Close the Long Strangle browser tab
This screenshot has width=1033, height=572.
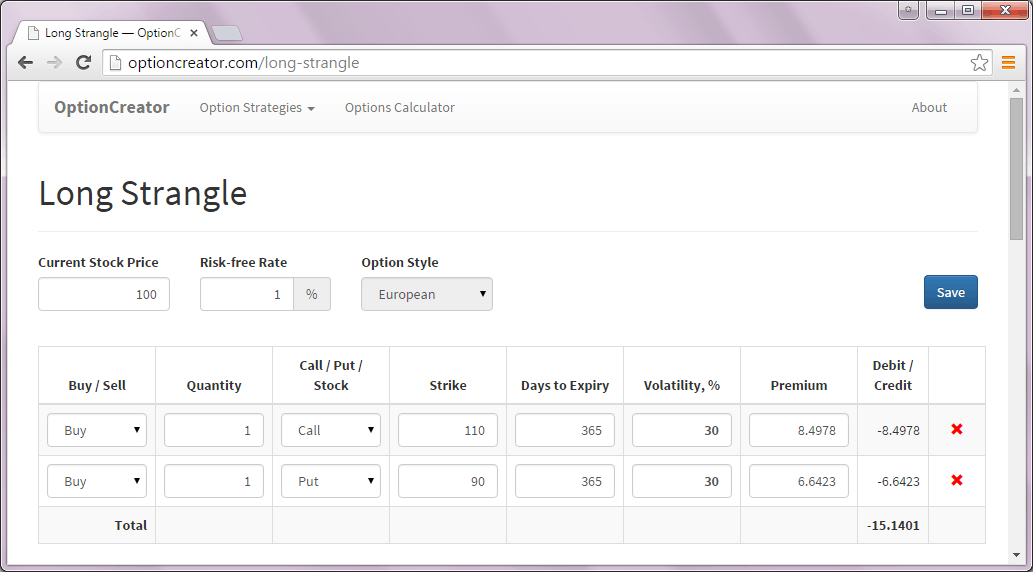click(x=194, y=33)
